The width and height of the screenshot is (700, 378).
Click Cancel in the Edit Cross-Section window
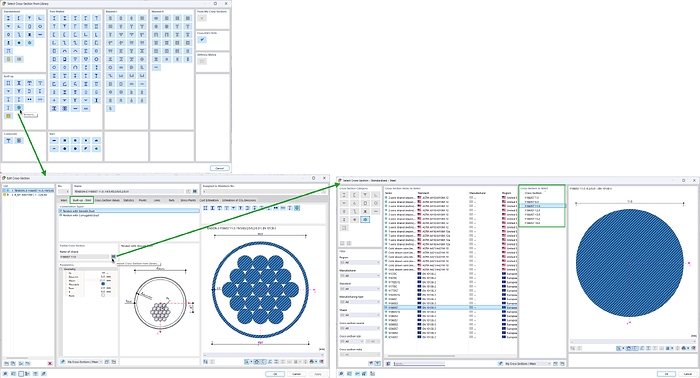click(x=296, y=374)
